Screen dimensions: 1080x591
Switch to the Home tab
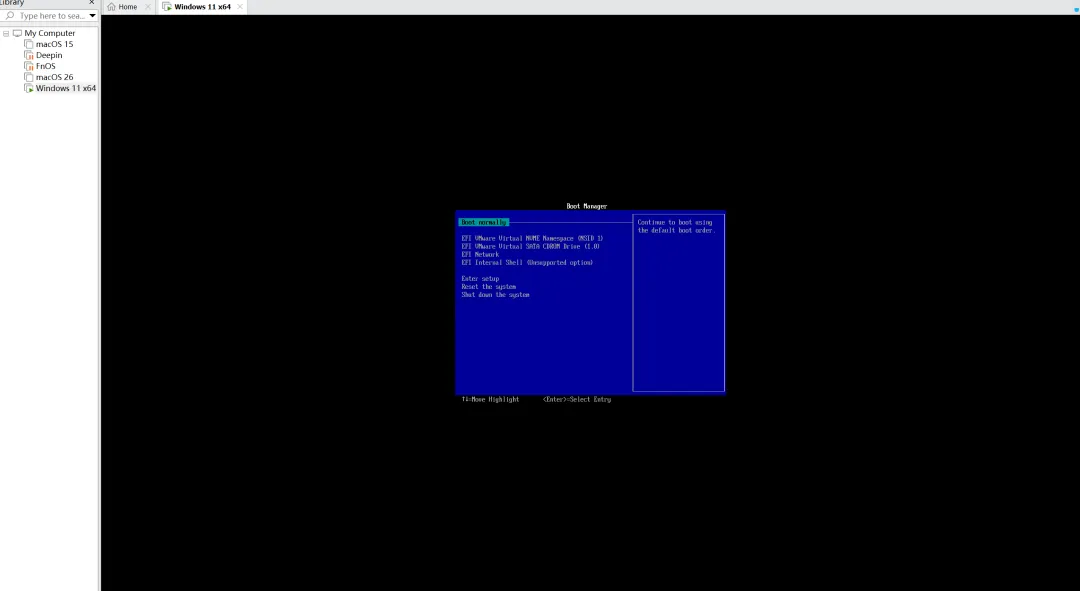pyautogui.click(x=127, y=7)
